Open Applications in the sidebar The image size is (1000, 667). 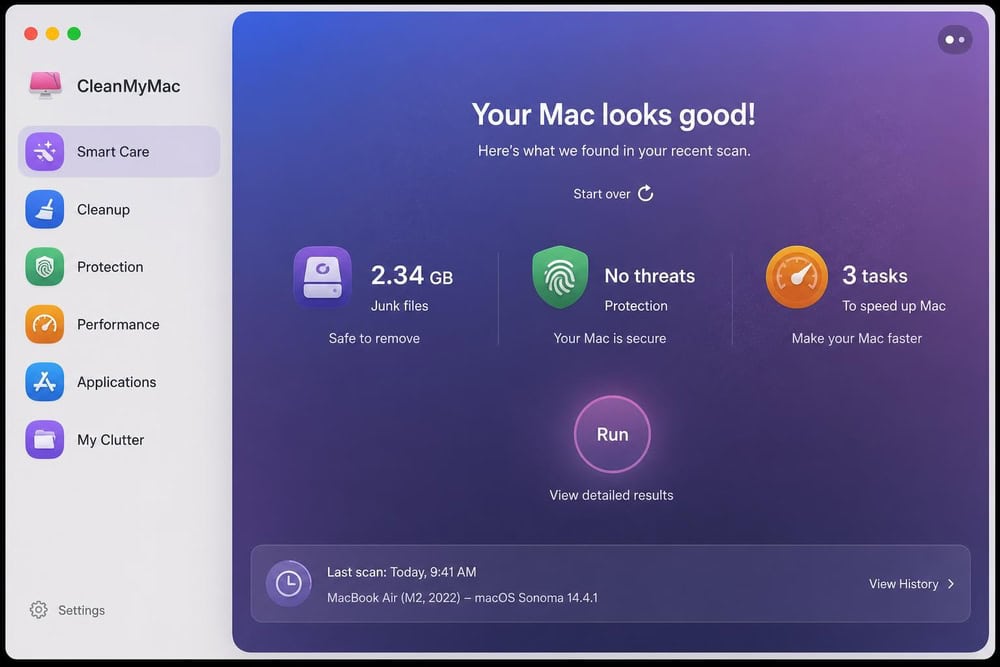coord(119,382)
